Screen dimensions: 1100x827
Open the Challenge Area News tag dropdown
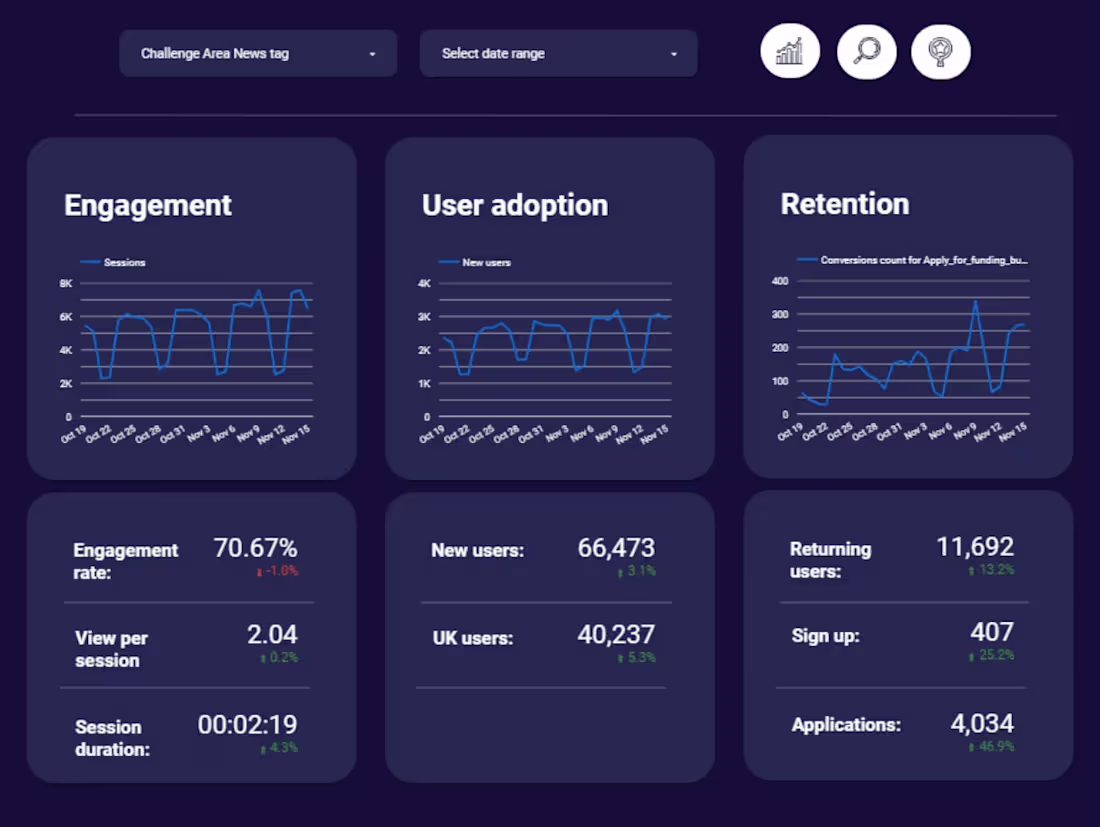coord(257,53)
